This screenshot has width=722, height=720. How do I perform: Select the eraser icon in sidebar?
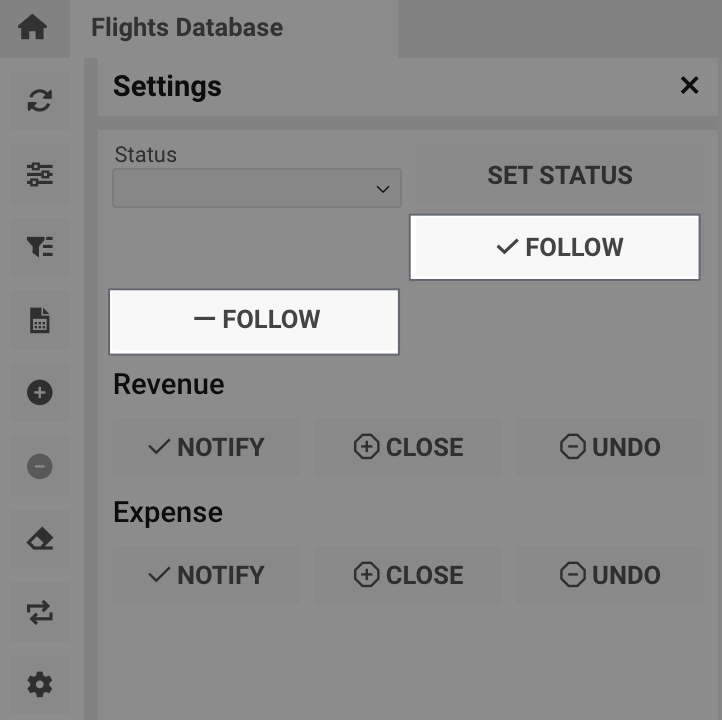pyautogui.click(x=40, y=539)
